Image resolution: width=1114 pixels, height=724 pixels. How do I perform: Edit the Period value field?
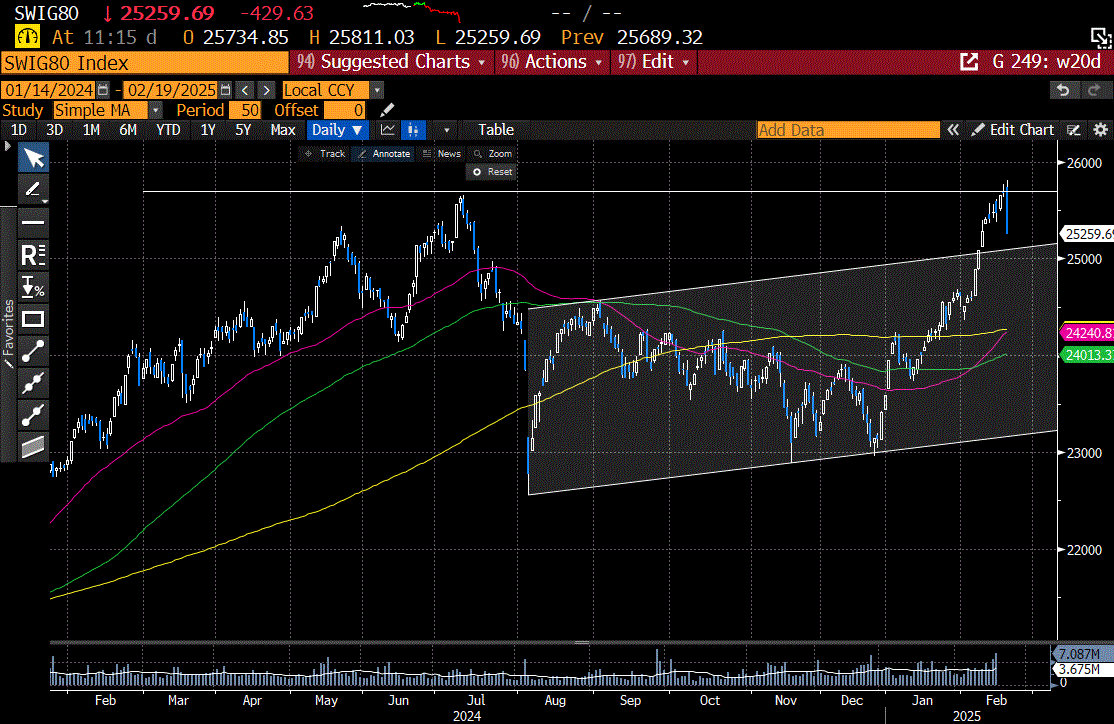coord(246,110)
